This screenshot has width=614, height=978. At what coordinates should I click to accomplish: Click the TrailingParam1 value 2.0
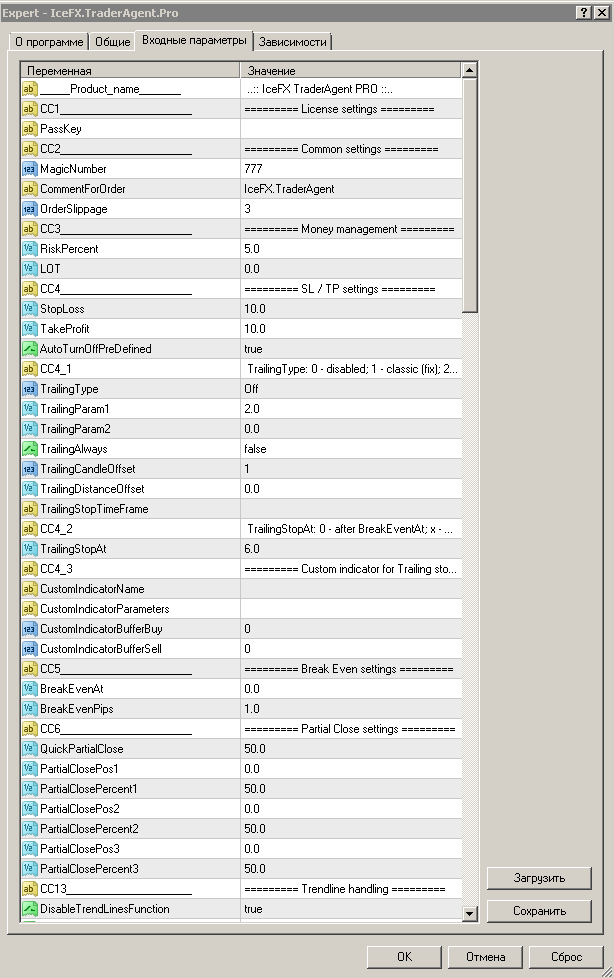tap(252, 409)
